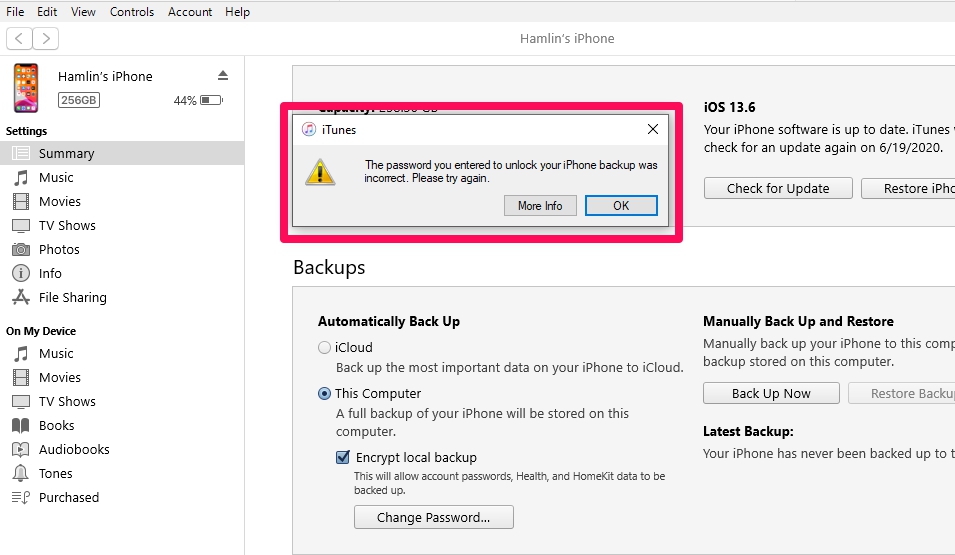Click the iPhone device thumbnail image
The height and width of the screenshot is (555, 955).
point(26,88)
